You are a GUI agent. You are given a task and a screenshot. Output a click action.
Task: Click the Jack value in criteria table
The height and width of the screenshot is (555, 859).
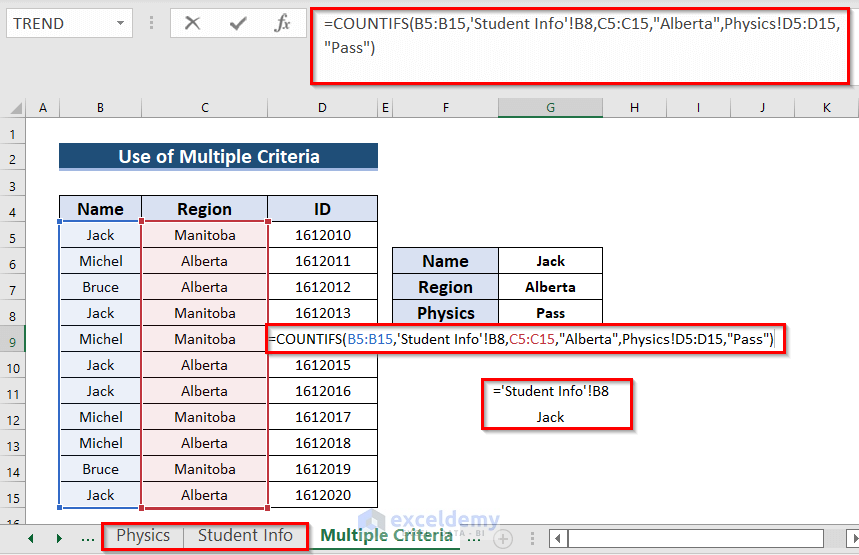(551, 261)
